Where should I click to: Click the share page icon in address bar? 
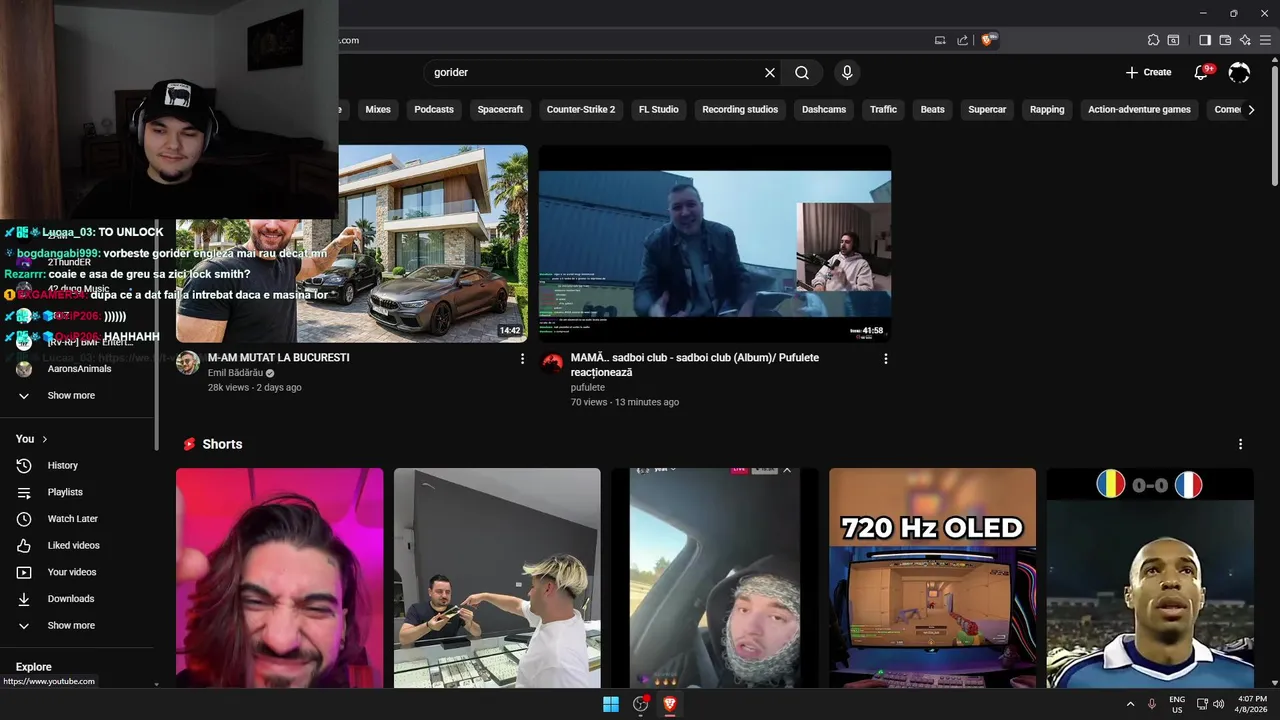click(x=962, y=40)
